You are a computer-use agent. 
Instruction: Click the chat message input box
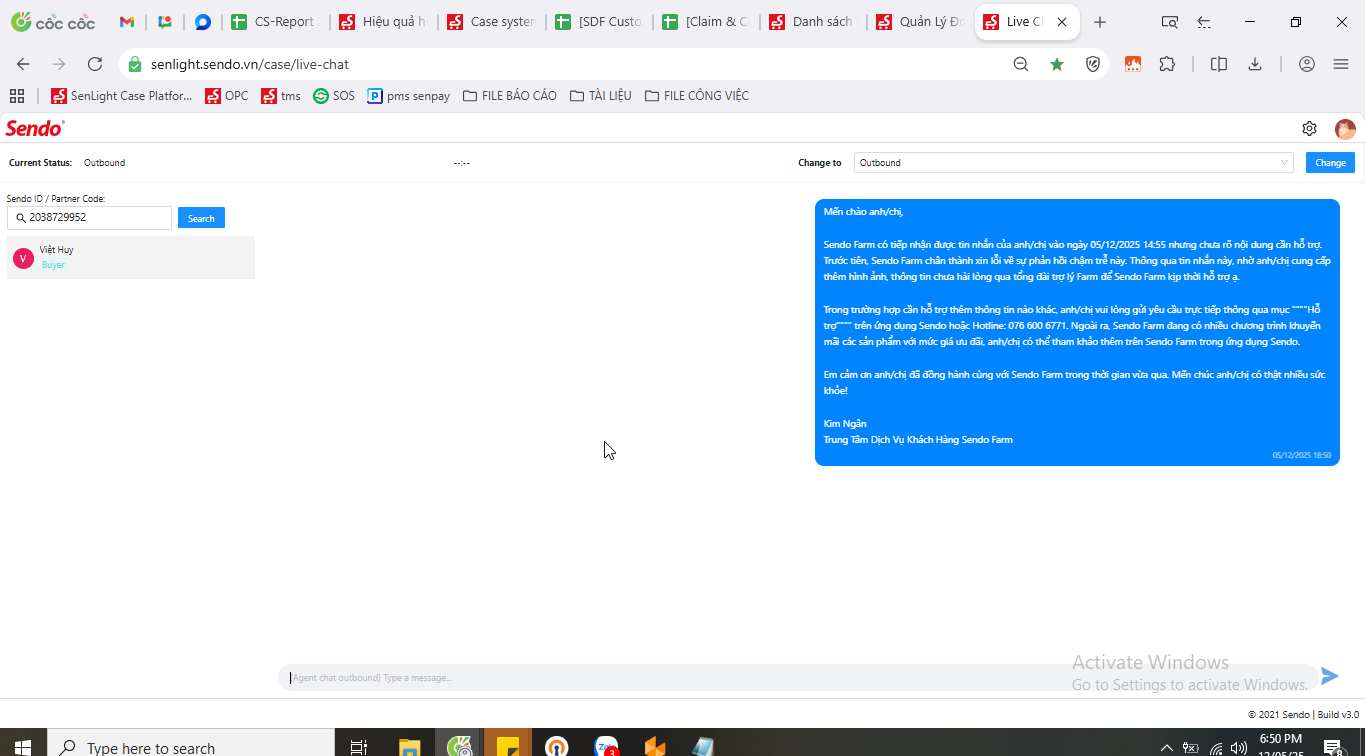797,677
